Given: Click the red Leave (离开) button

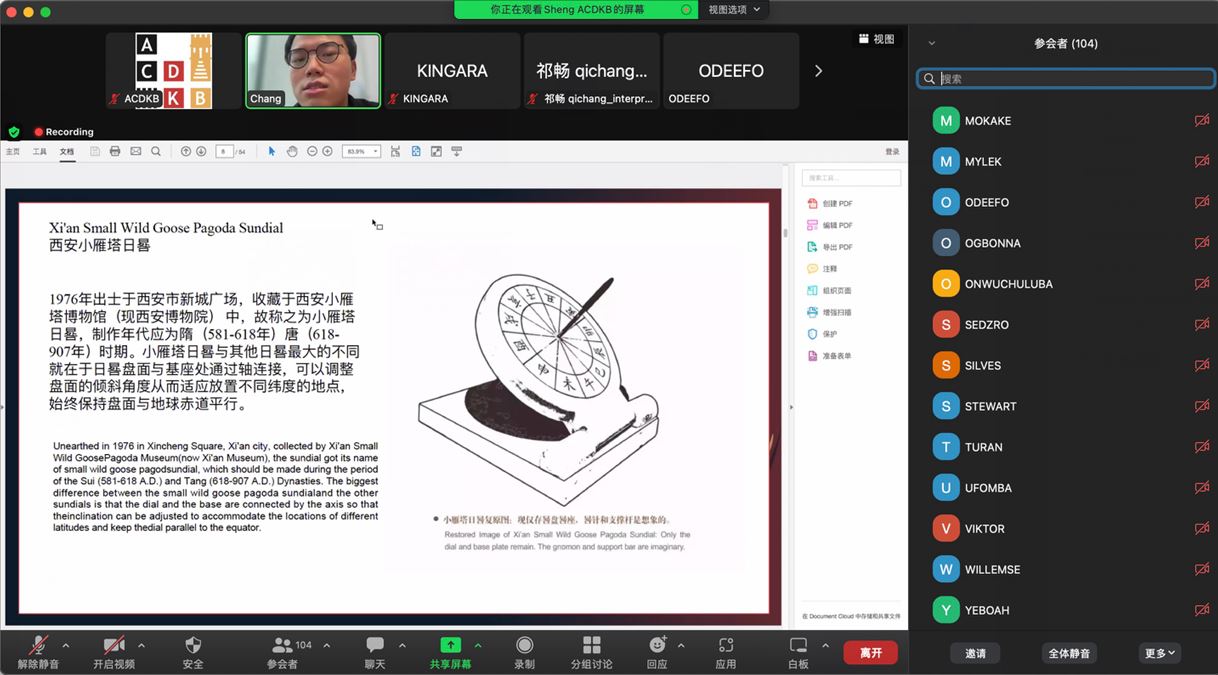Looking at the screenshot, I should click(870, 652).
